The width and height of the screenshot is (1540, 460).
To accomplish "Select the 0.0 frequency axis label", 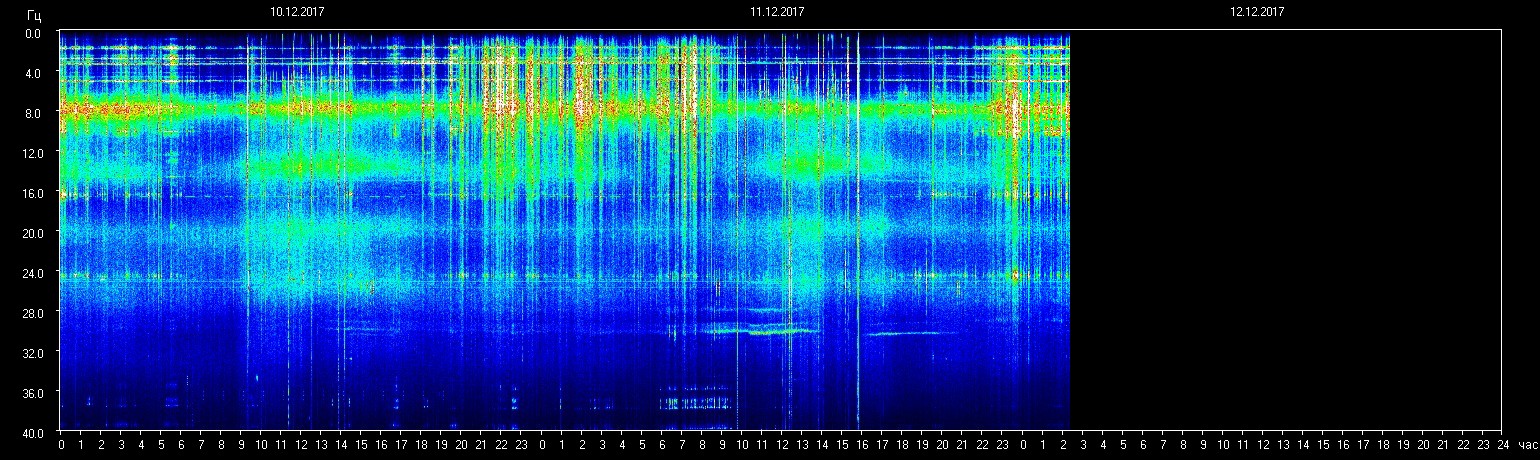I will click(x=34, y=33).
